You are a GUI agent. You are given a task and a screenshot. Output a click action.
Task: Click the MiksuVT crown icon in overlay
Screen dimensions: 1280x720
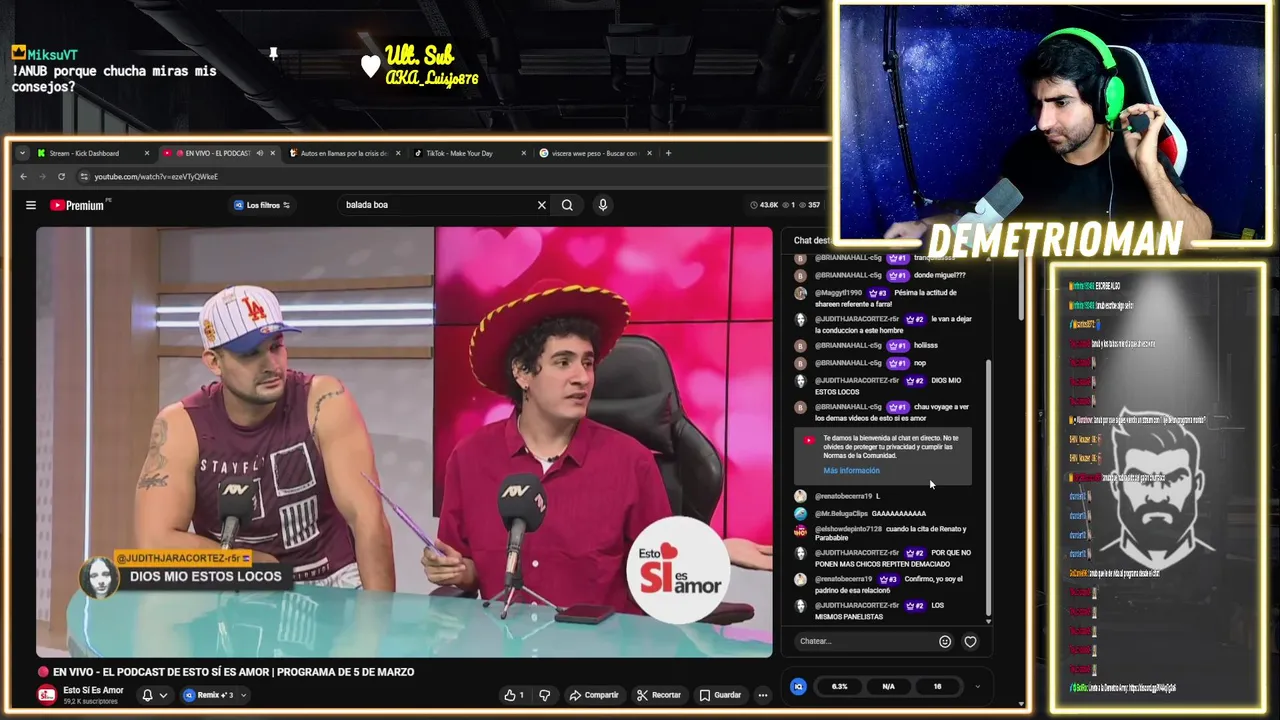[18, 54]
